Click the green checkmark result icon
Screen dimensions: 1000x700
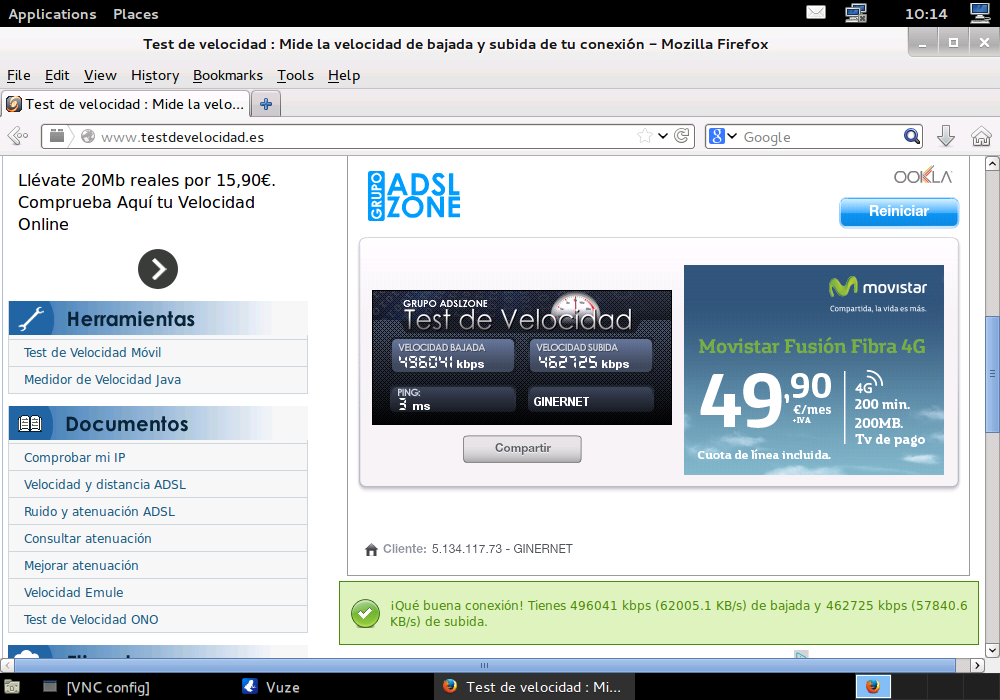(x=365, y=613)
